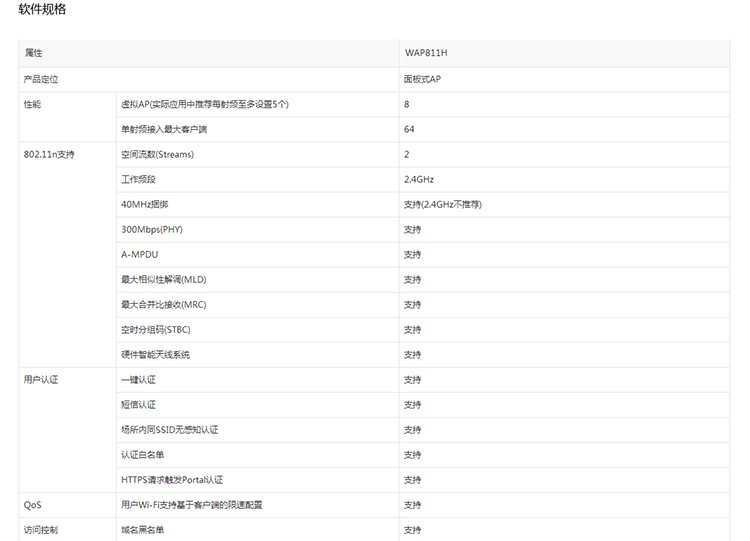Select the 空间流数(Streams) cell
The image size is (750, 541).
[257, 155]
